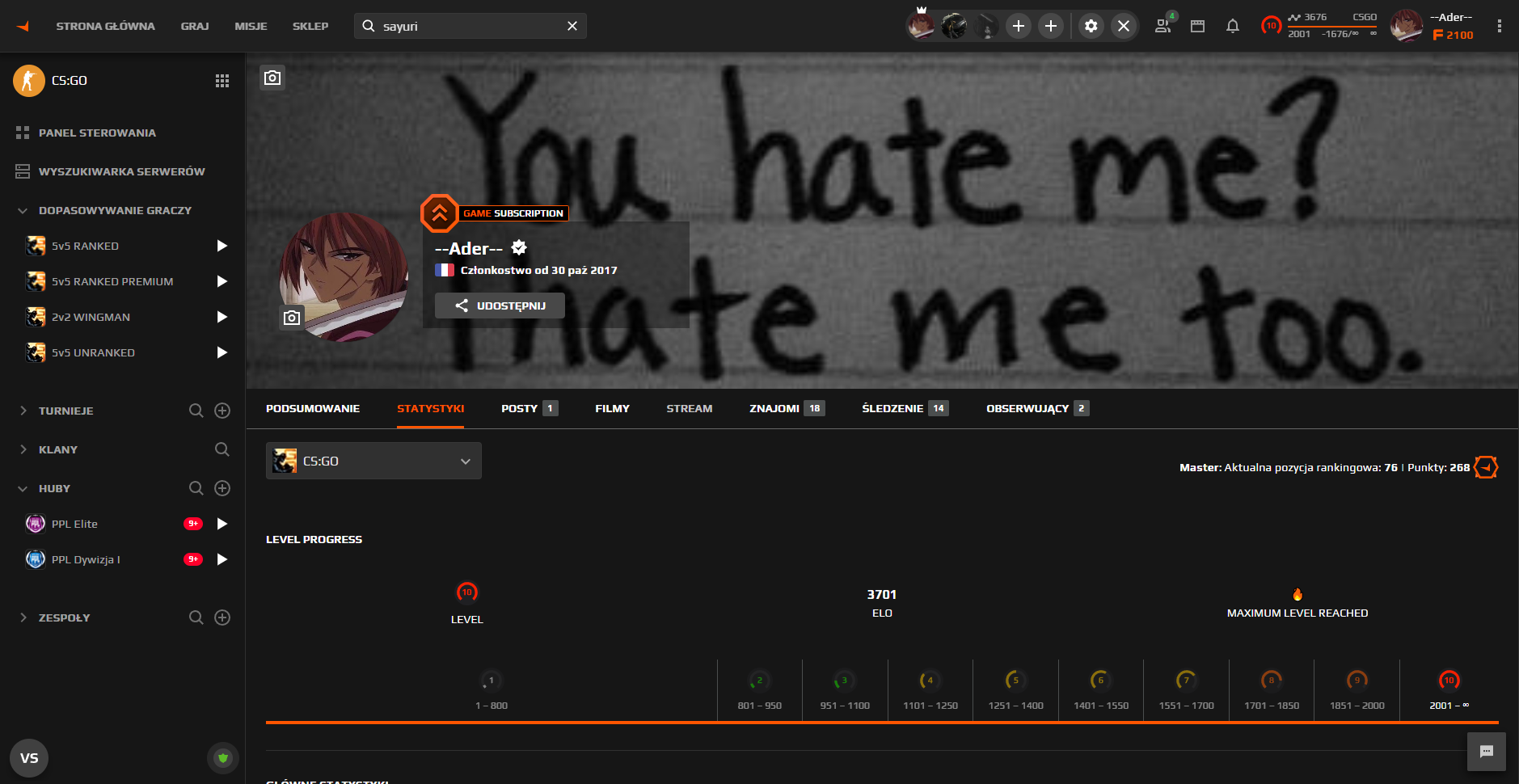Open the Filmy tab
Image resolution: width=1519 pixels, height=784 pixels.
pos(612,408)
